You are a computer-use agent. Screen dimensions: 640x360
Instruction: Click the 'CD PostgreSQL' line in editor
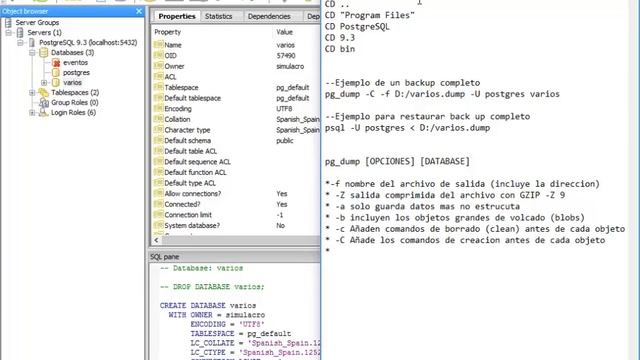[357, 27]
